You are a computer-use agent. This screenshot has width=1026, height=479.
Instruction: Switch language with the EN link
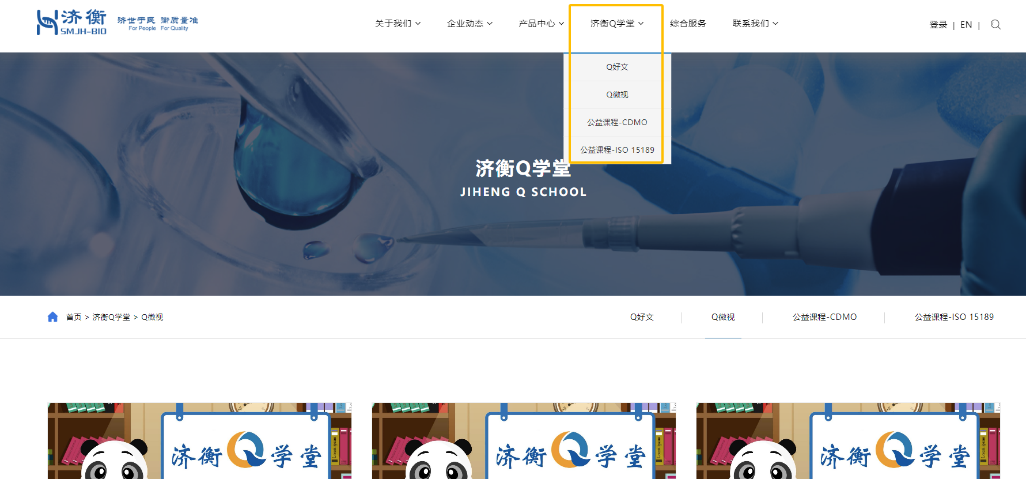966,25
